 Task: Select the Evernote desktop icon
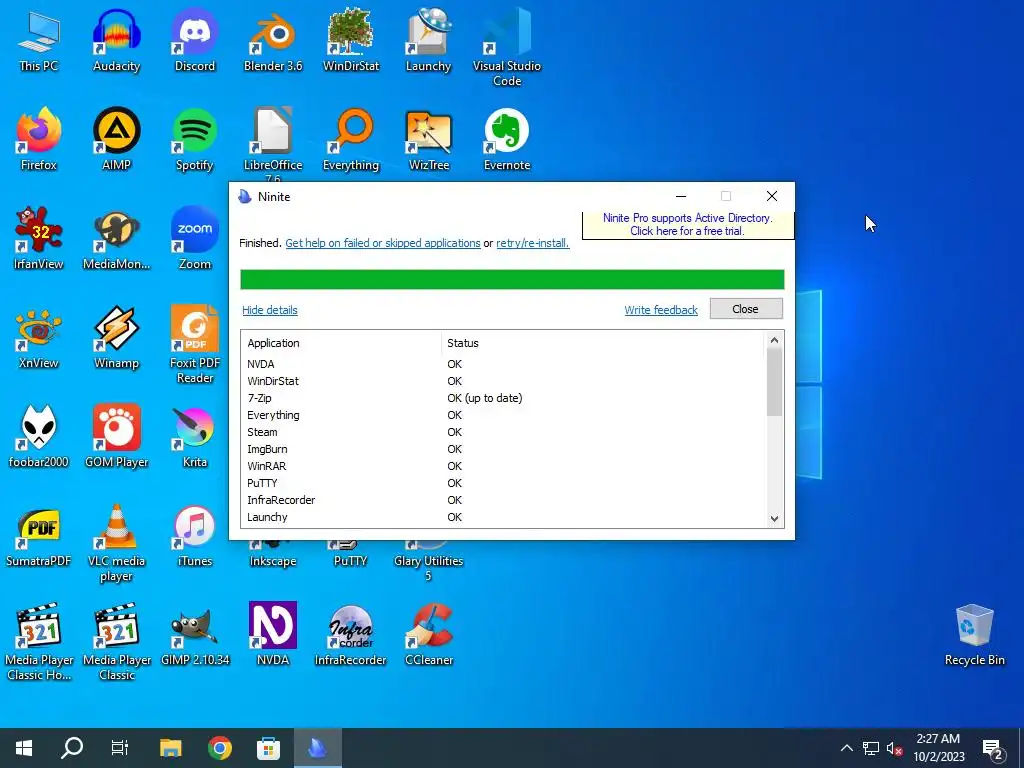(507, 139)
